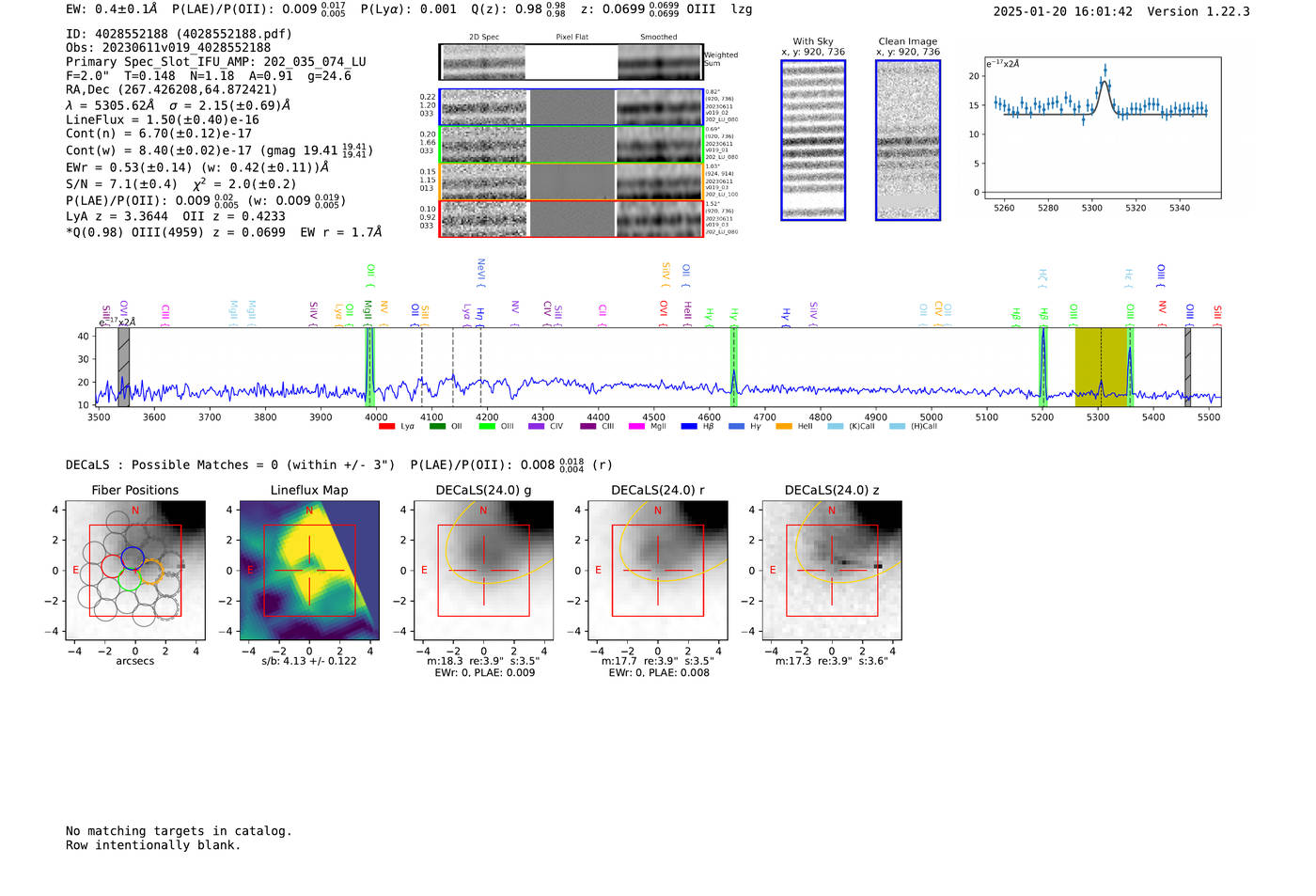Pick the dark purple CIII legend swatch
The height and width of the screenshot is (896, 1316).
588,426
